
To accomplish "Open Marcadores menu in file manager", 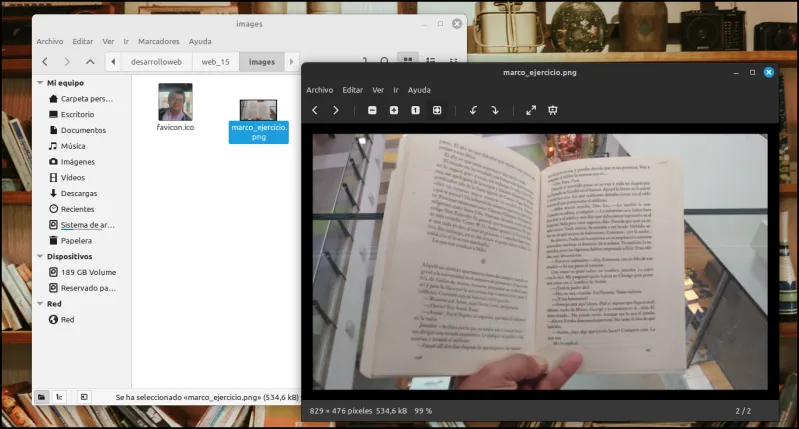I will coord(158,41).
